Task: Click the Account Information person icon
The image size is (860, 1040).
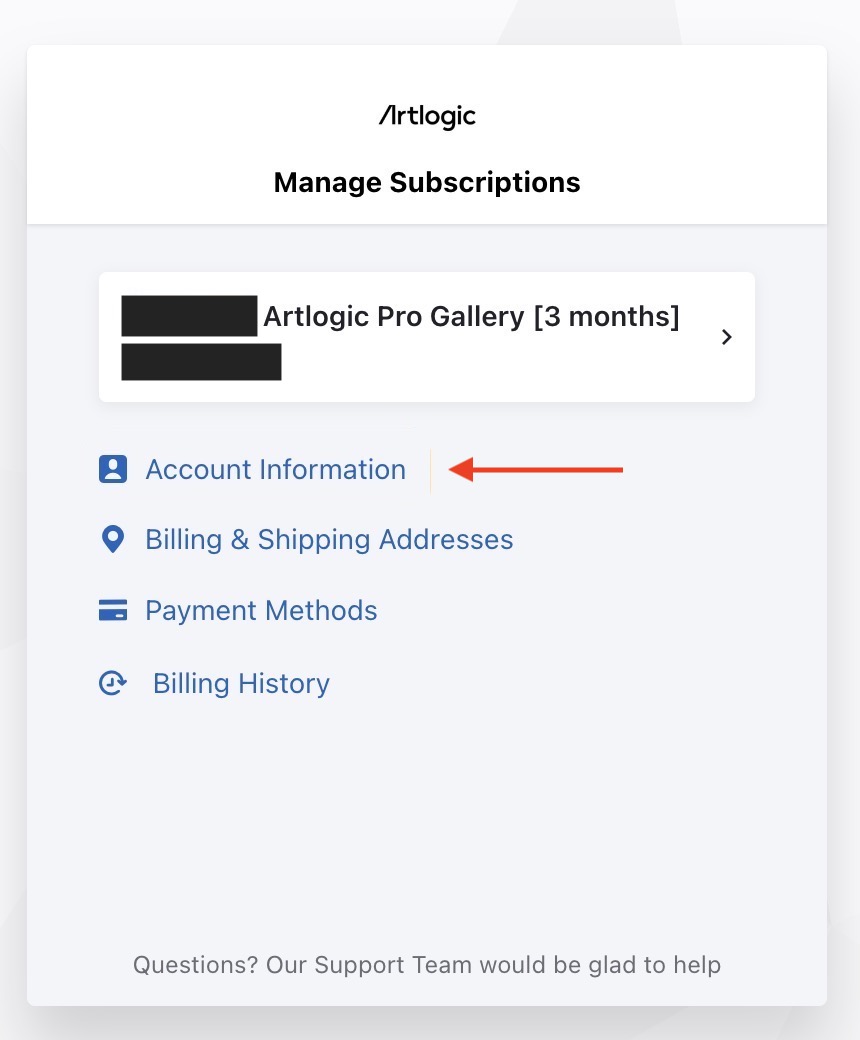Action: click(x=113, y=469)
